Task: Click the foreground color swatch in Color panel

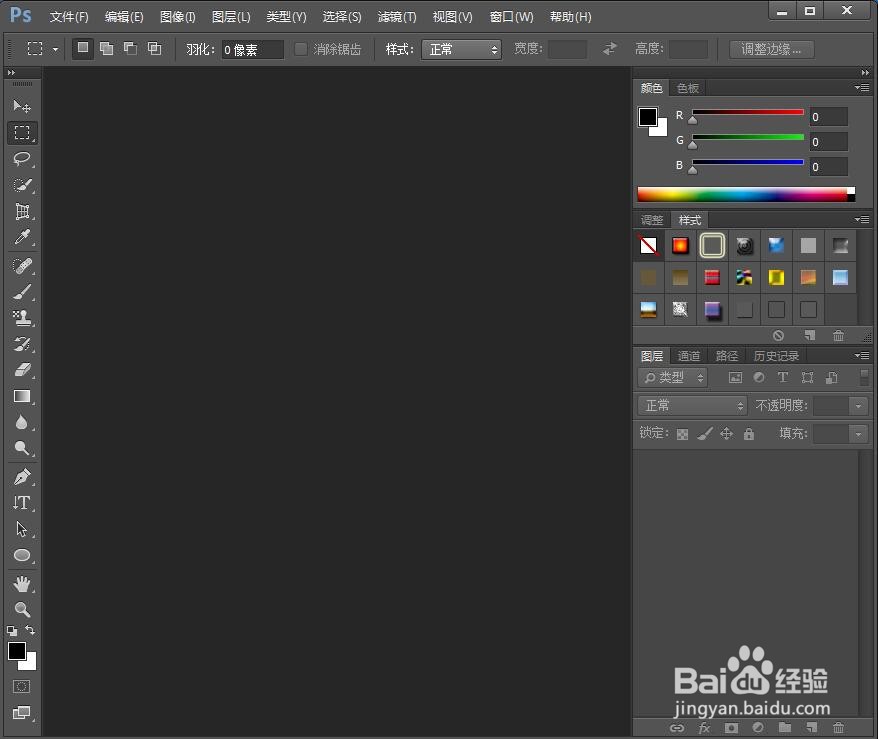Action: click(648, 117)
